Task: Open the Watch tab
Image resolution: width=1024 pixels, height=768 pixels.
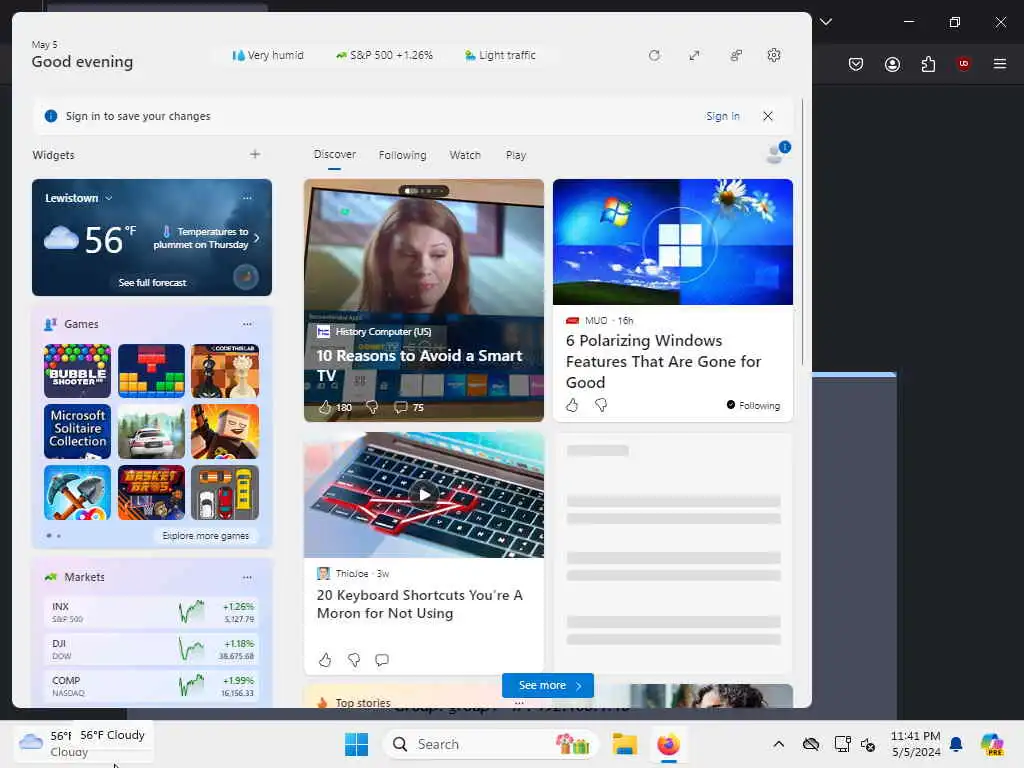Action: pos(465,155)
